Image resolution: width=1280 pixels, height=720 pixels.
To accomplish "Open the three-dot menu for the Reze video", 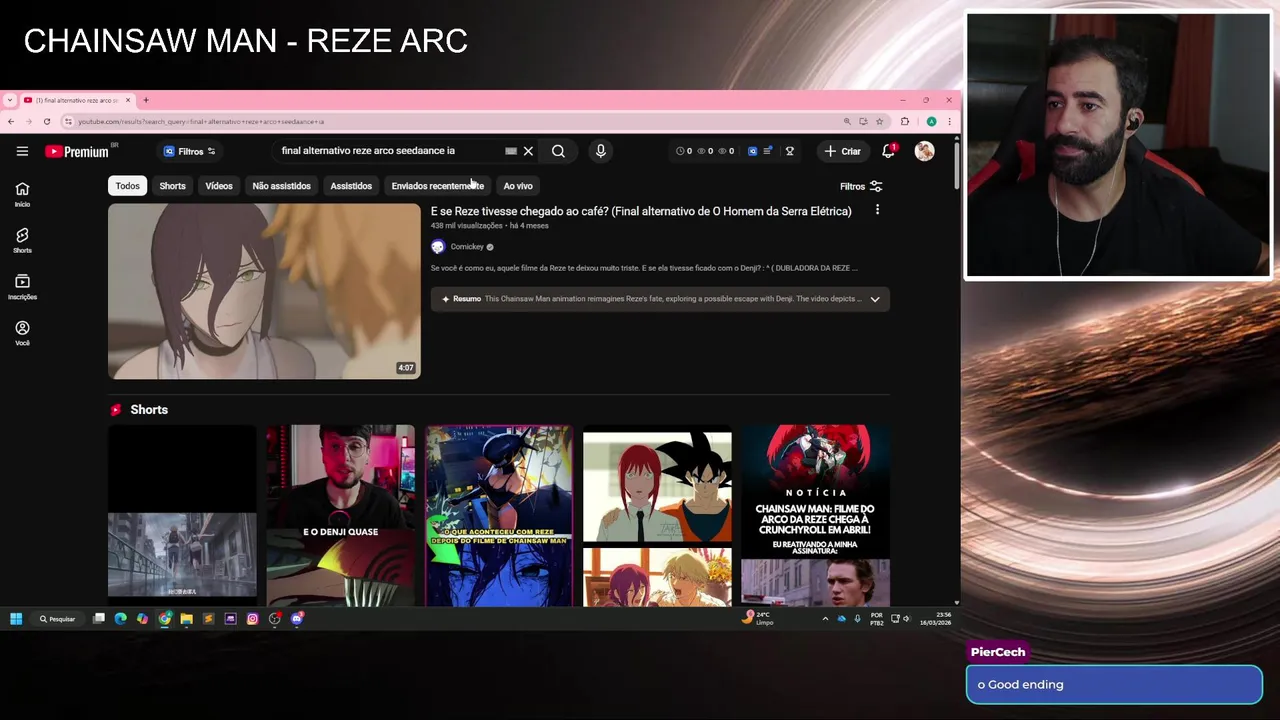I will [877, 210].
